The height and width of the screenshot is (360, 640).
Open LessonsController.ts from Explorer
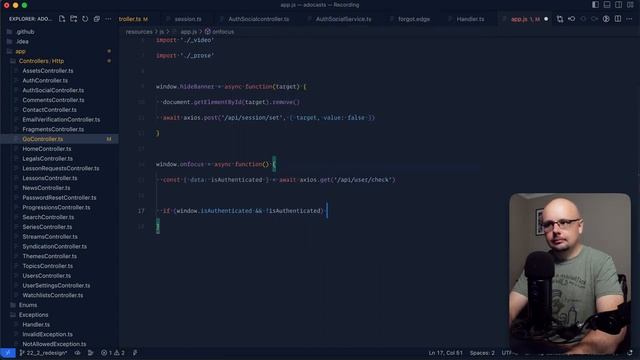coord(49,178)
